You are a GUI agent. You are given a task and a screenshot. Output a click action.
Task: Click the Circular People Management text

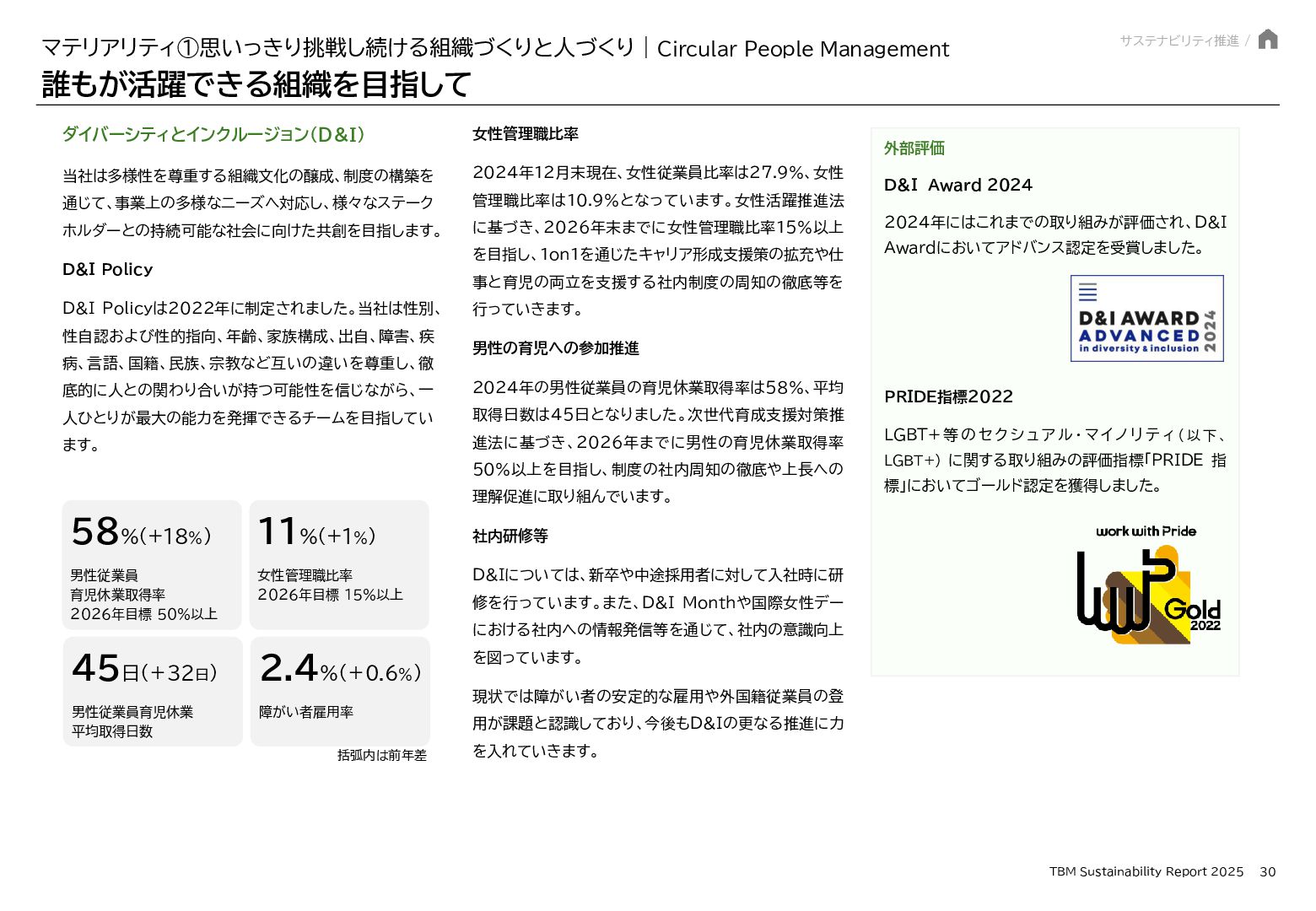[803, 49]
